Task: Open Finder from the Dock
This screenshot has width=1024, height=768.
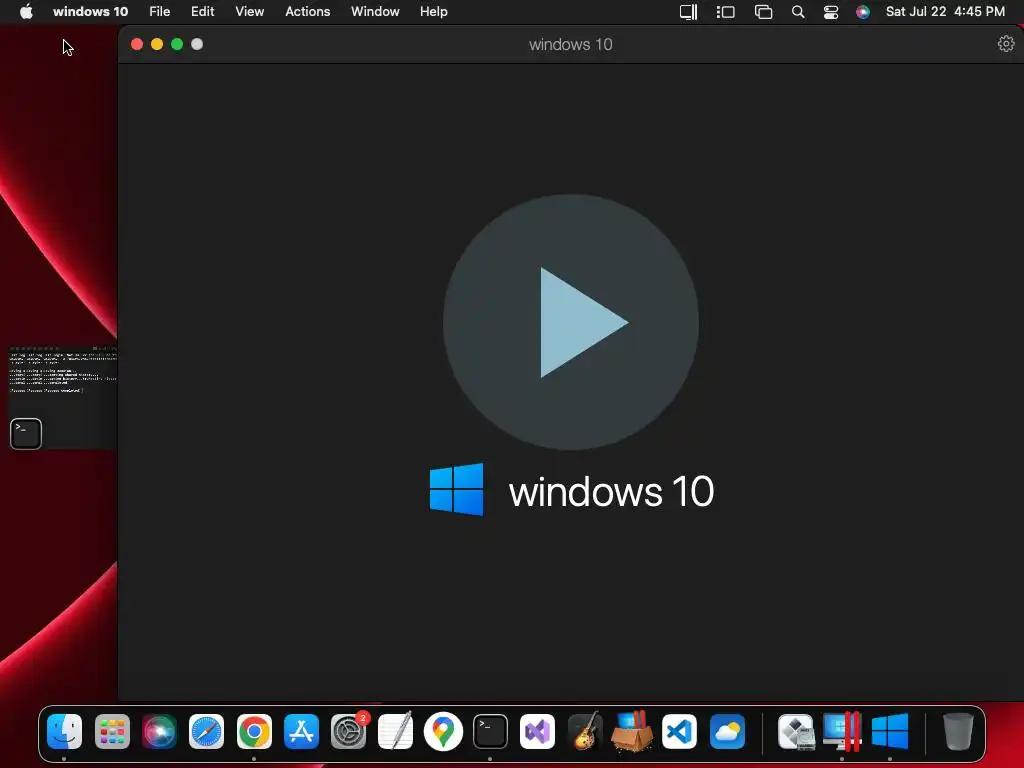Action: pos(64,731)
